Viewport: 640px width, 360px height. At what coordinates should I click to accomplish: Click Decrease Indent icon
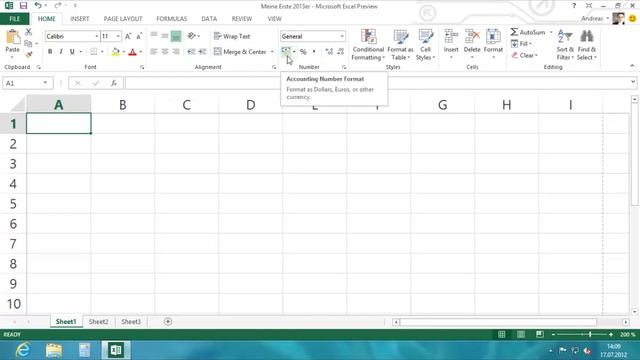pyautogui.click(x=191, y=52)
